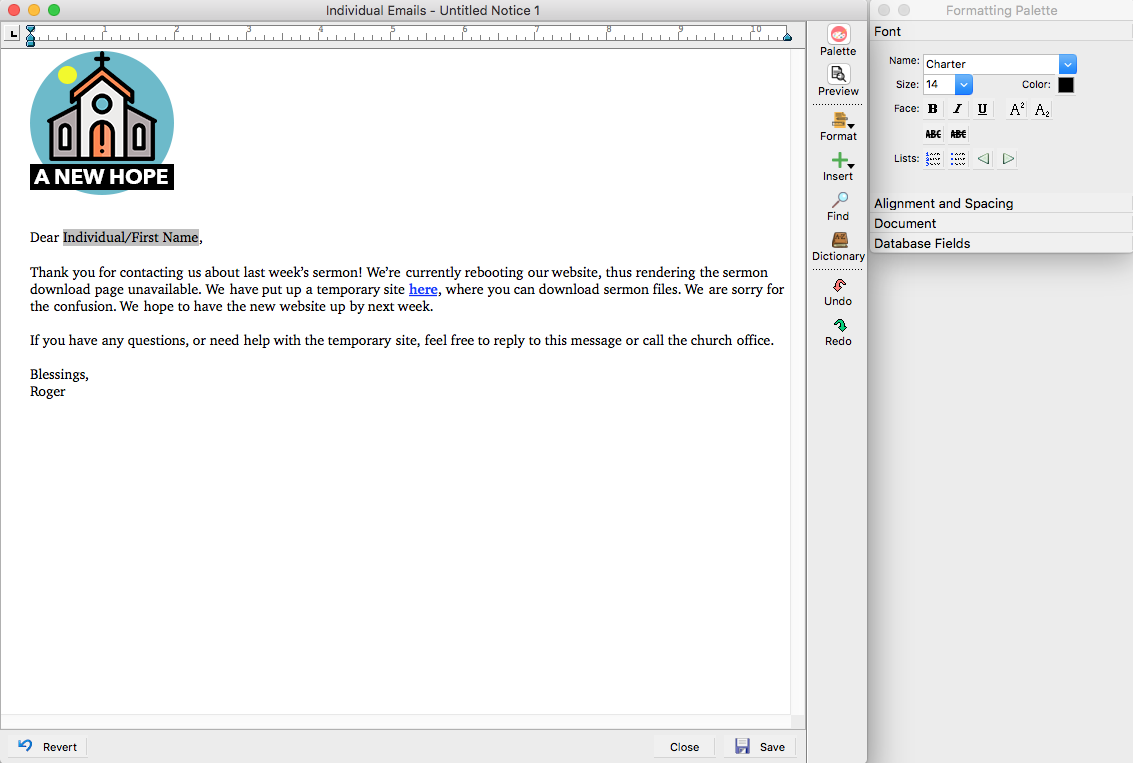Toggle italic font face

point(957,109)
